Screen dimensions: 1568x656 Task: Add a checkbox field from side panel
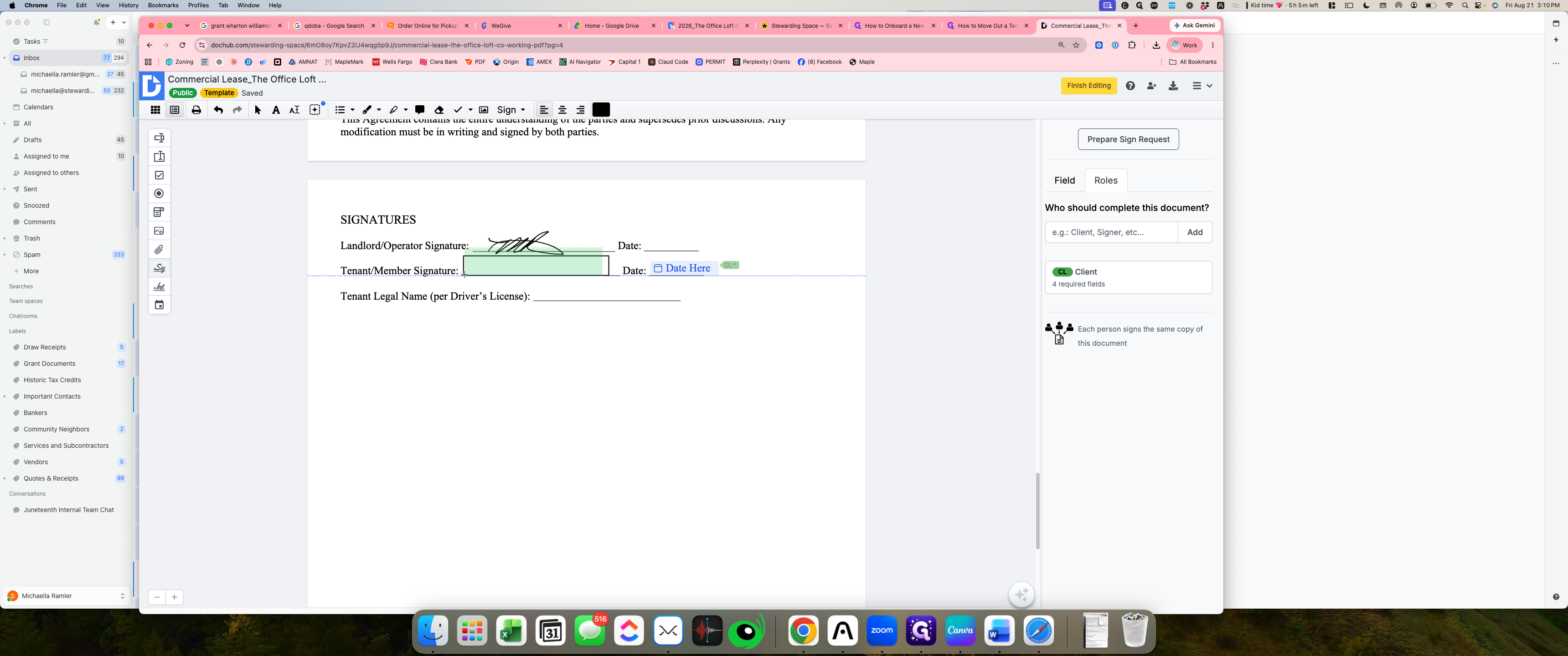[x=159, y=175]
